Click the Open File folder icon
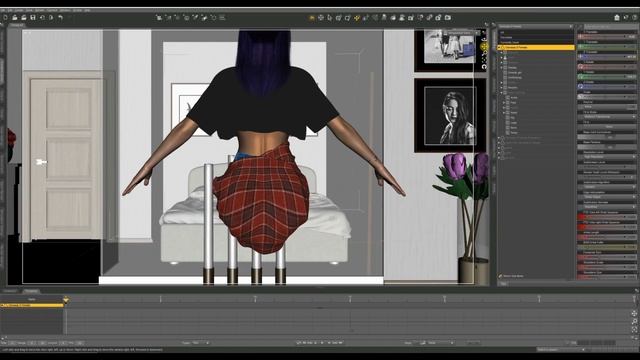Viewport: 640px width, 360px height. [x=15, y=18]
